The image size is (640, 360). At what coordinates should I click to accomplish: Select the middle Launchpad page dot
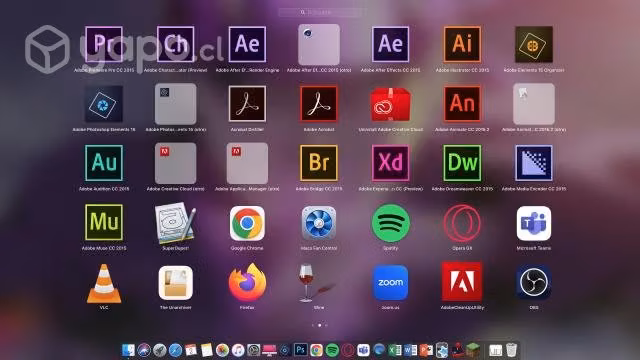coord(320,325)
